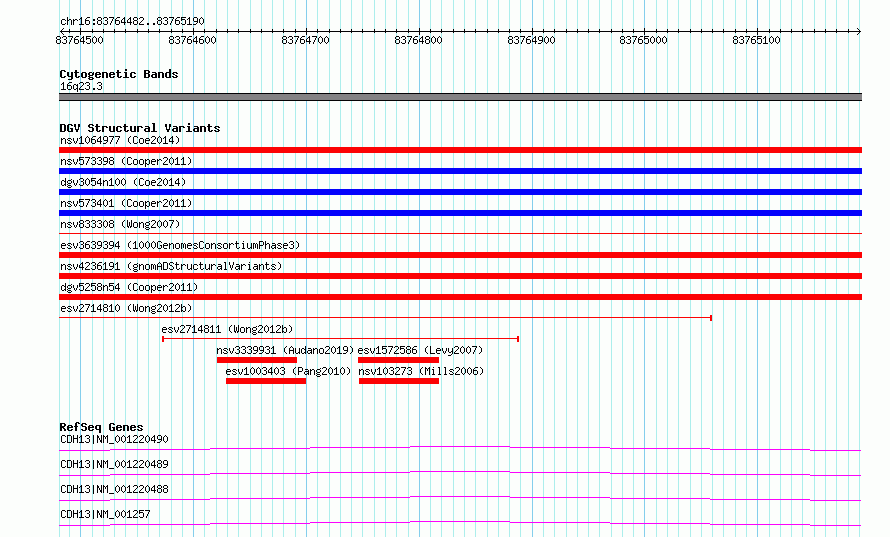Select the esv2714811 thin red span line
890x537 pixels.
[341, 339]
